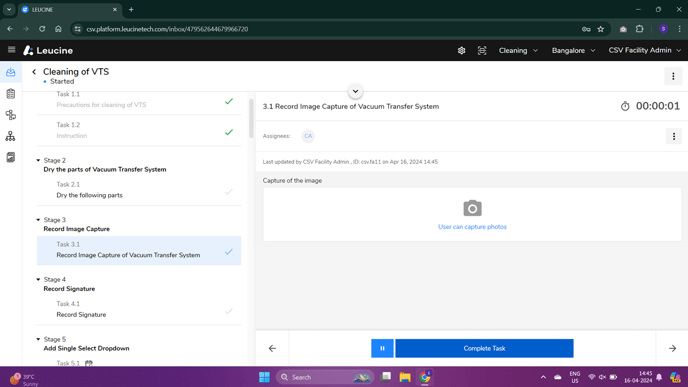Open the clipboard checklist sidebar icon
688x387 pixels.
(11, 93)
